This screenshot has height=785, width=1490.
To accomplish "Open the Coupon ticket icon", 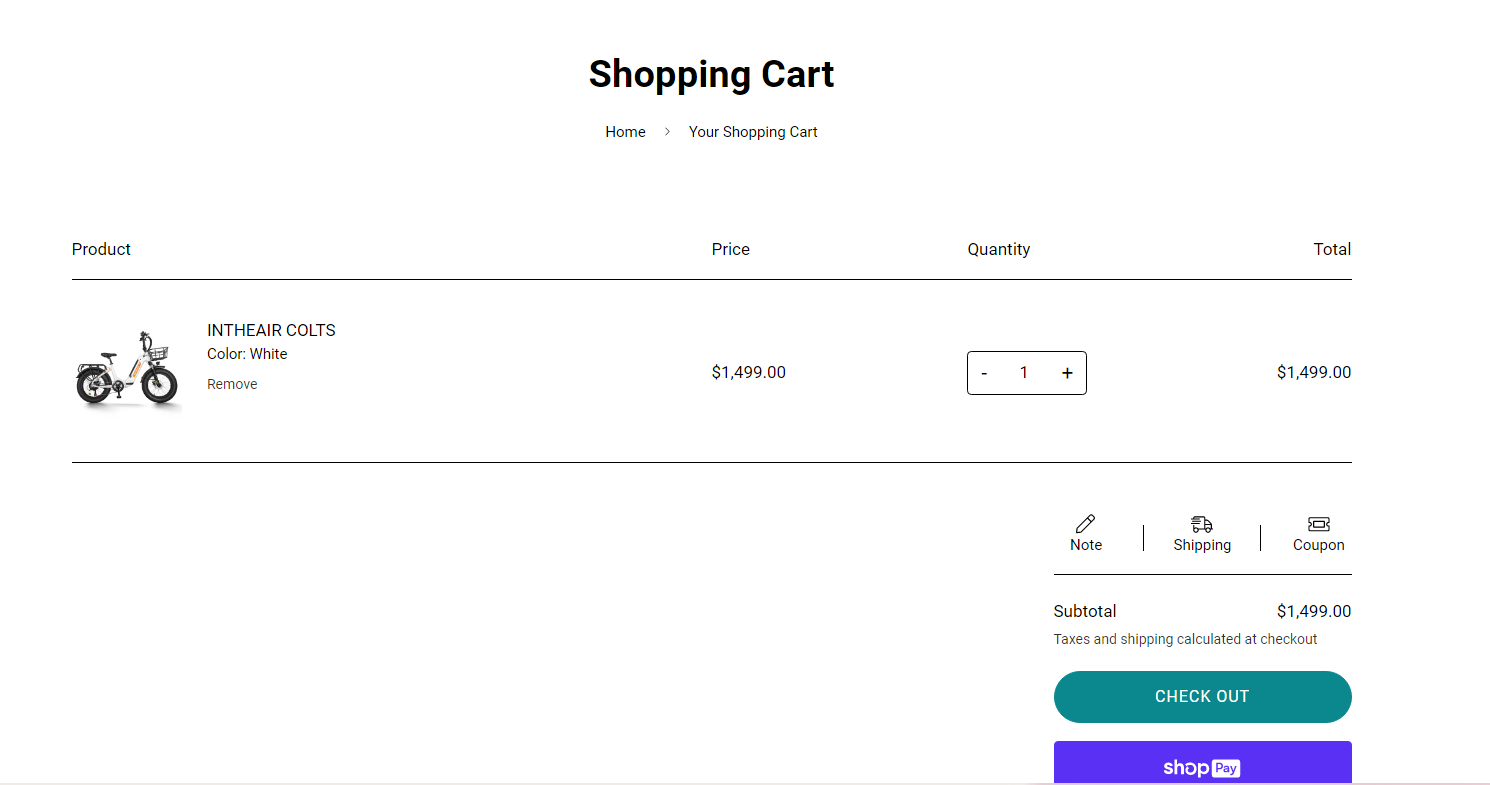I will (x=1319, y=524).
